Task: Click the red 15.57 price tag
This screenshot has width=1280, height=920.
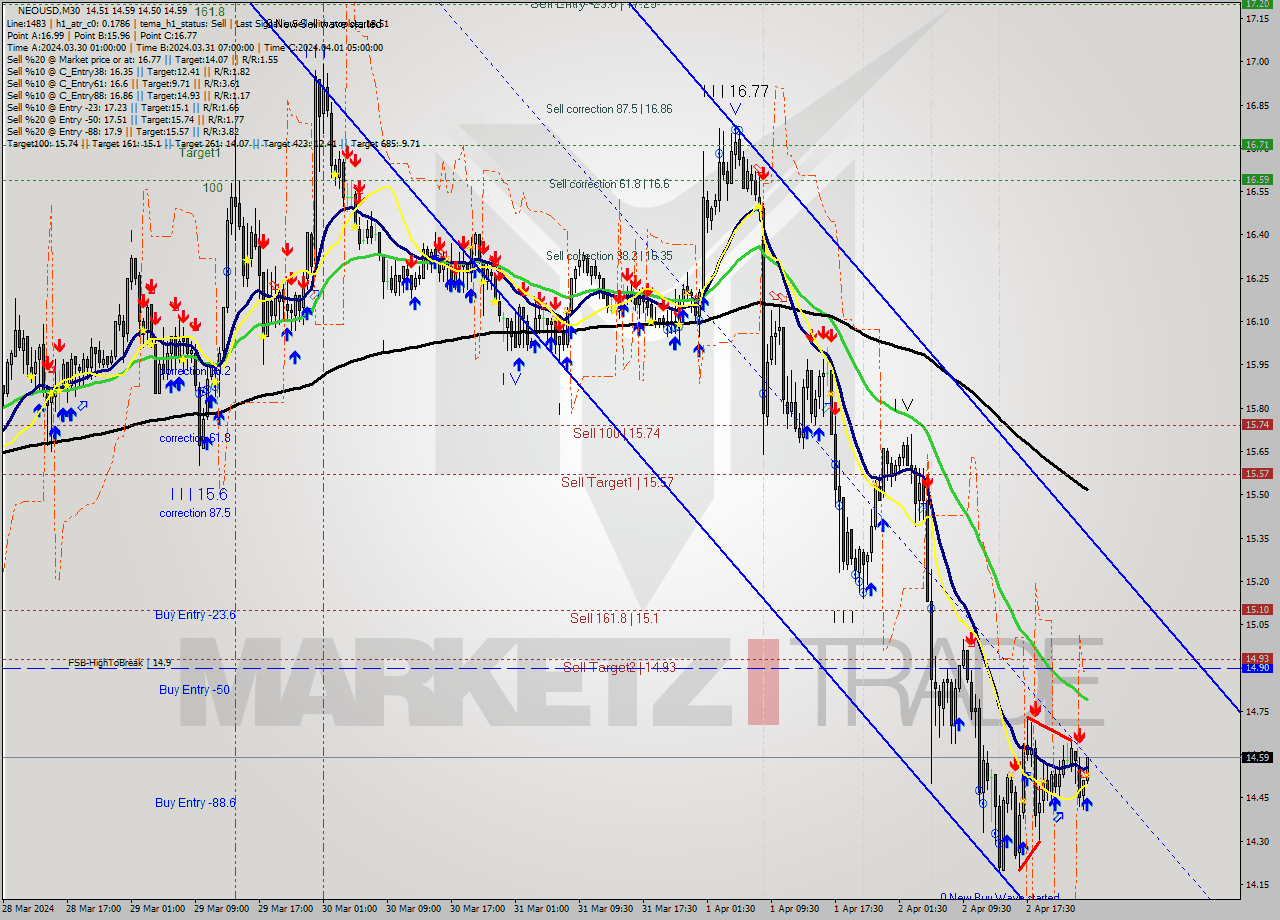Action: tap(1257, 473)
